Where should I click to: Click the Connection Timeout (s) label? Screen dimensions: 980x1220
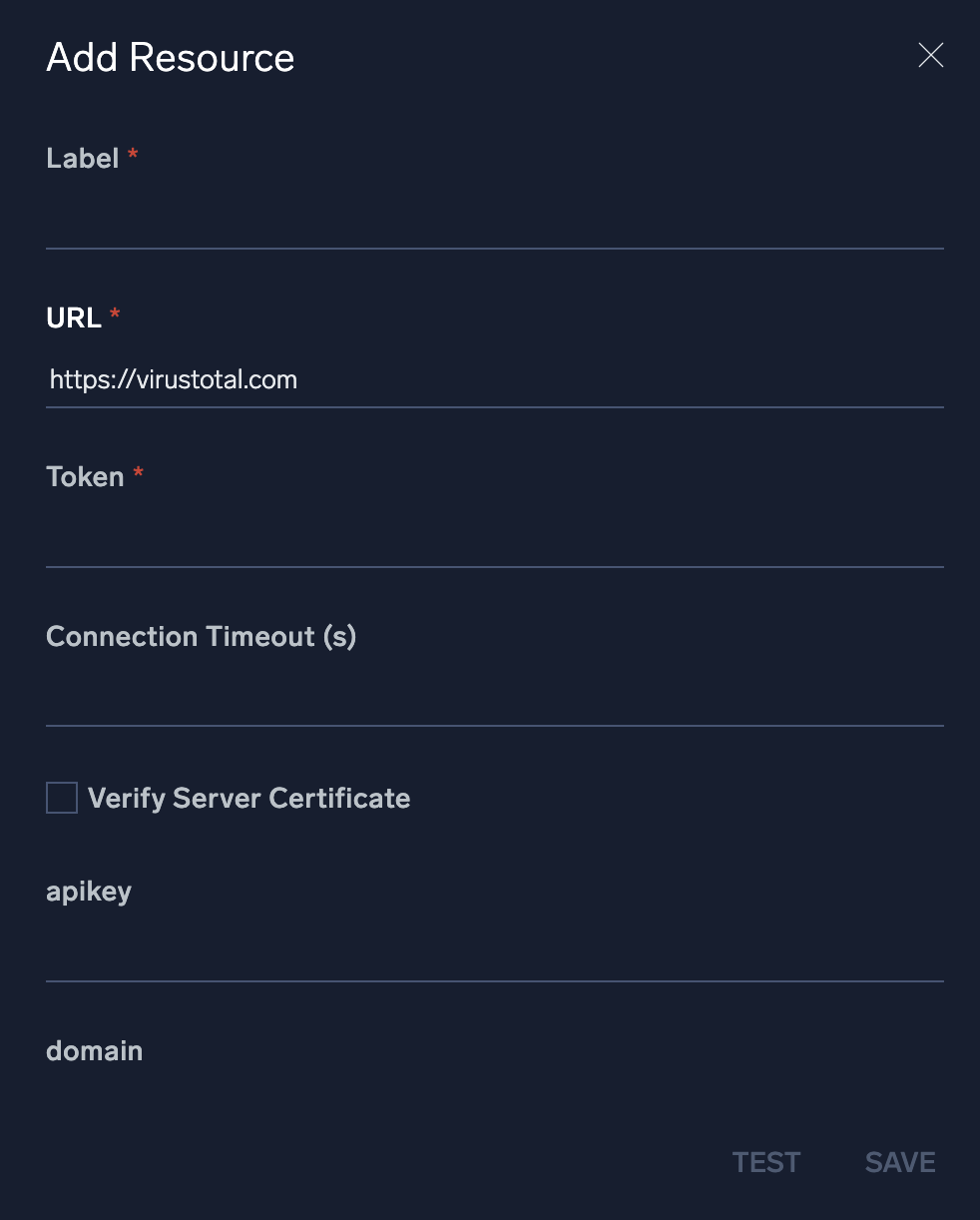pyautogui.click(x=201, y=636)
